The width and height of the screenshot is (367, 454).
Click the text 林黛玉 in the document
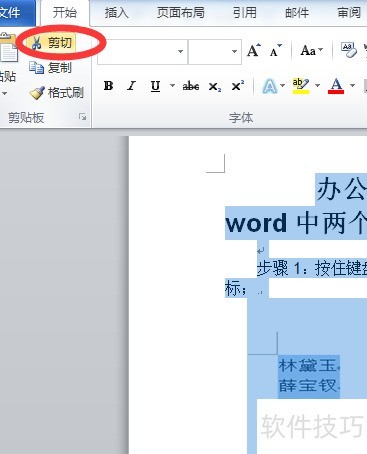point(307,366)
